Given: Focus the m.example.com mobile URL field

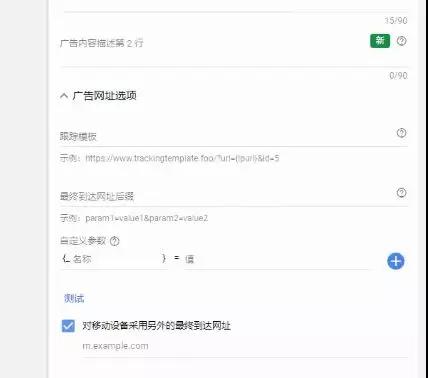Looking at the screenshot, I should pyautogui.click(x=245, y=346).
